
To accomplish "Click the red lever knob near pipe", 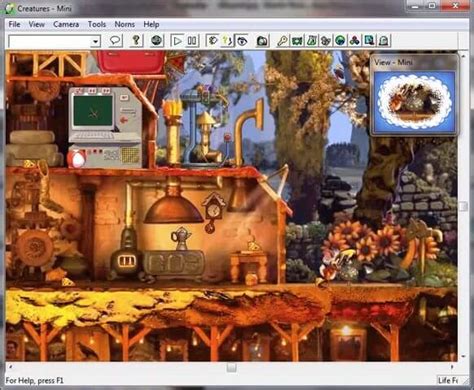I will pos(228,137).
